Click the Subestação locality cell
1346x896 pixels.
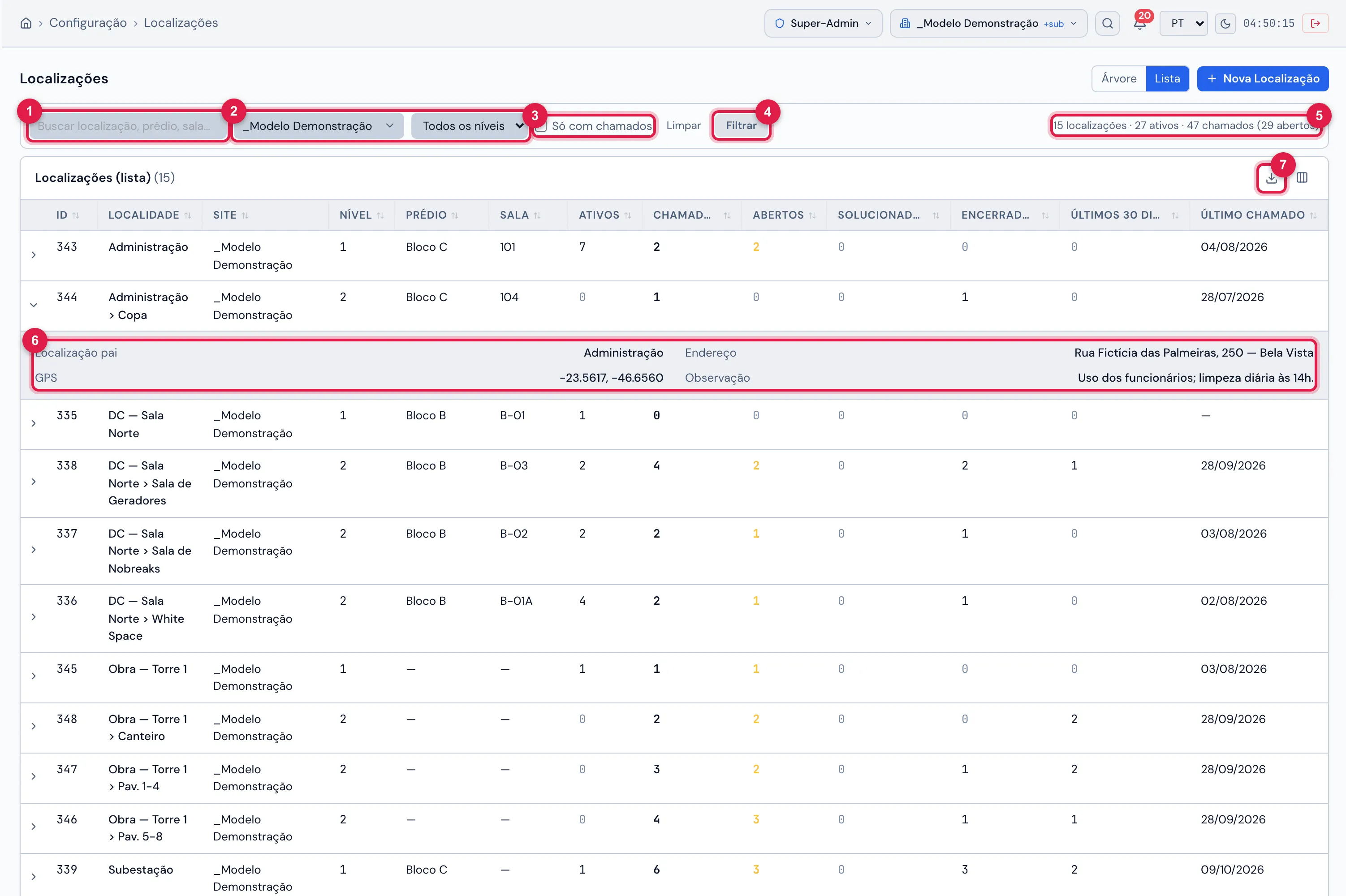click(x=141, y=870)
